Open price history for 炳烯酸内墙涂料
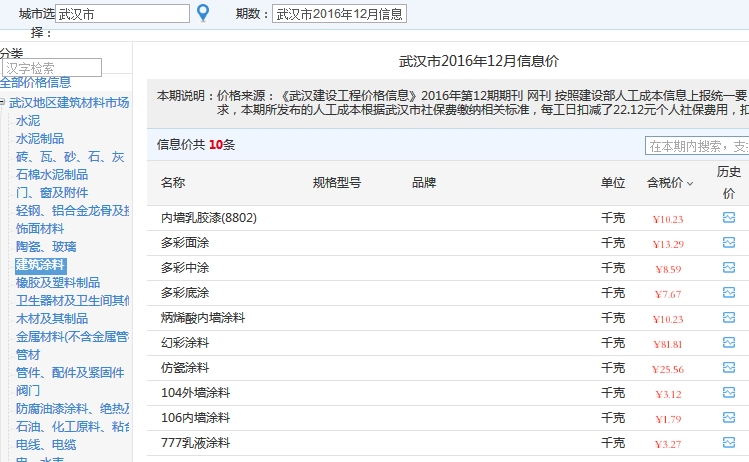Image resolution: width=749 pixels, height=462 pixels. click(x=728, y=317)
